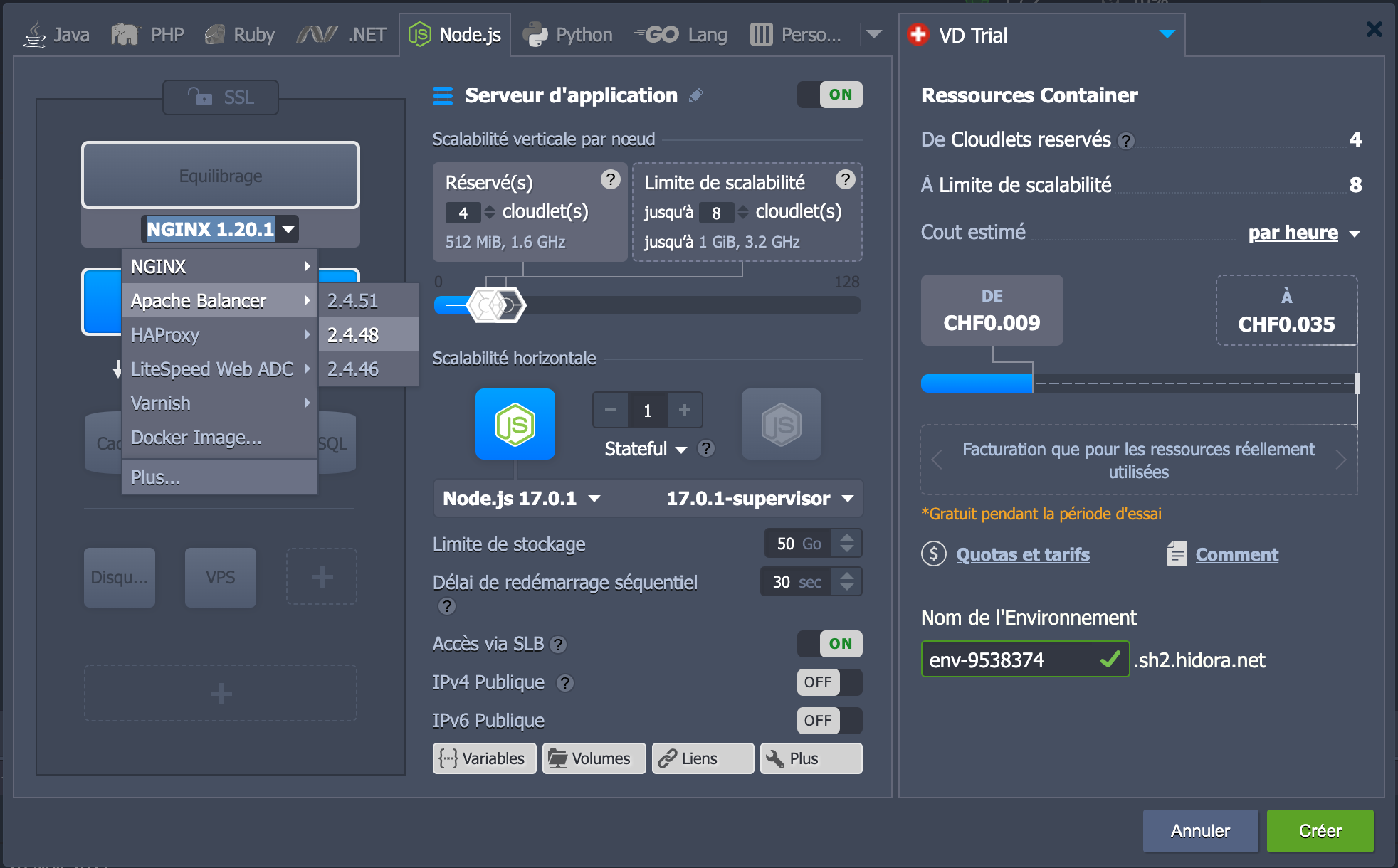Viewport: 1398px width, 868px height.
Task: Toggle Accès via SLB switch
Action: 830,644
